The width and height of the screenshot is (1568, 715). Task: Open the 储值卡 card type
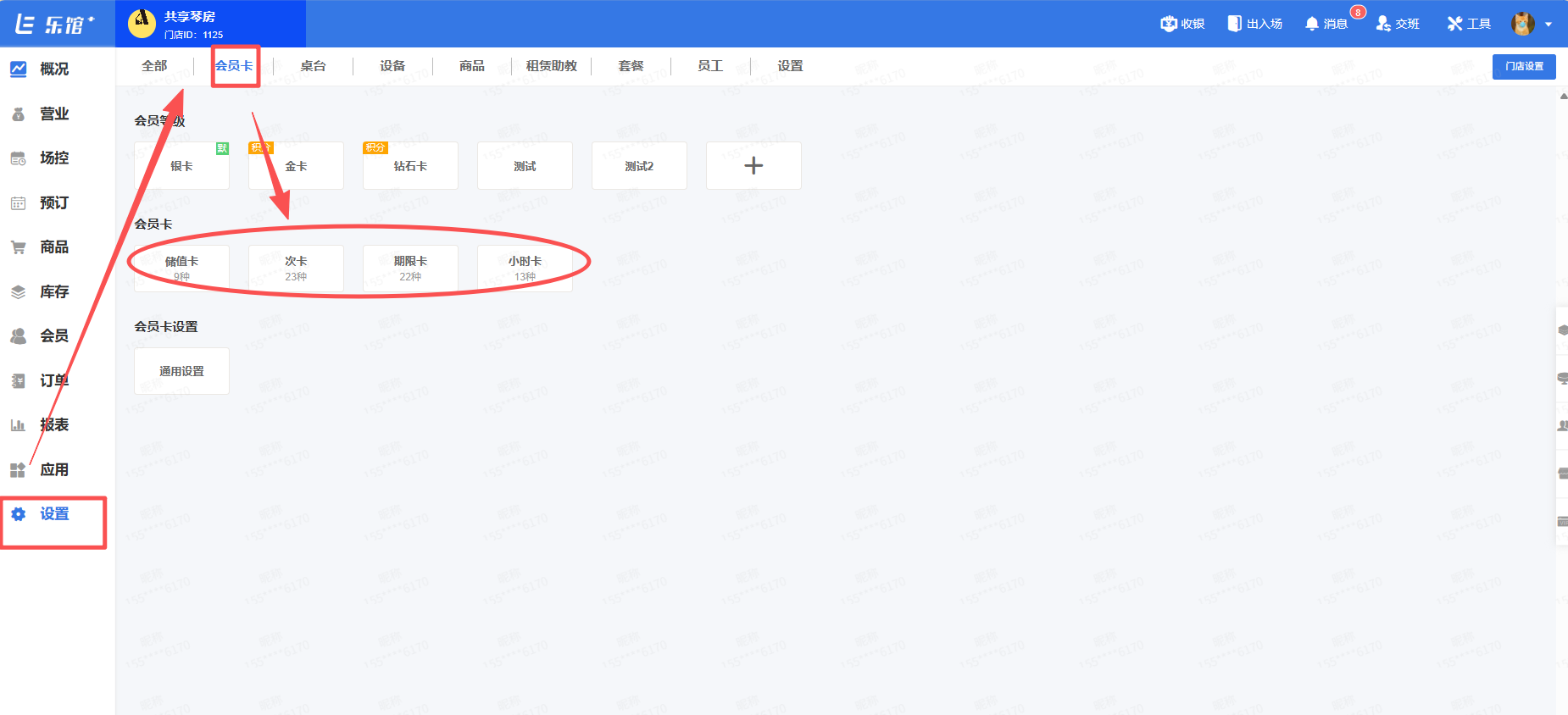(x=181, y=268)
